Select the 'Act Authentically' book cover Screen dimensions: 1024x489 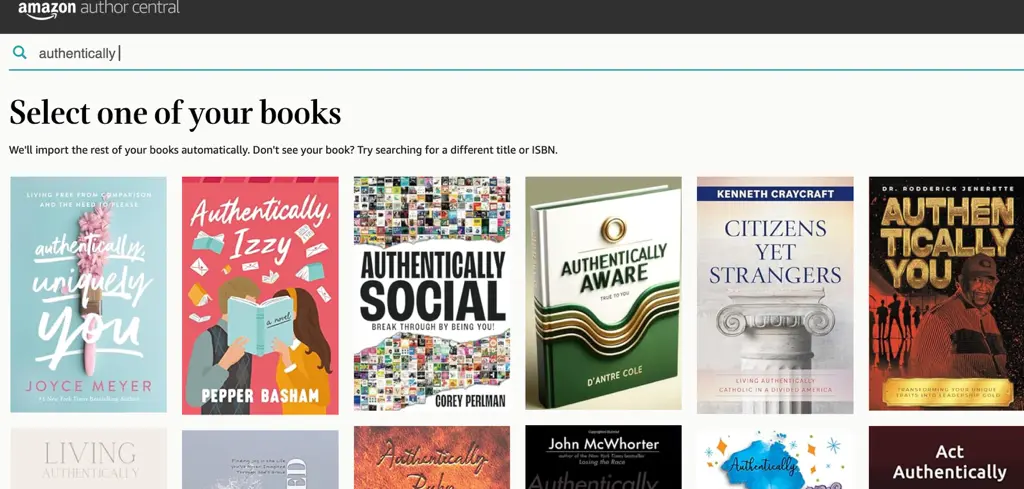point(946,458)
